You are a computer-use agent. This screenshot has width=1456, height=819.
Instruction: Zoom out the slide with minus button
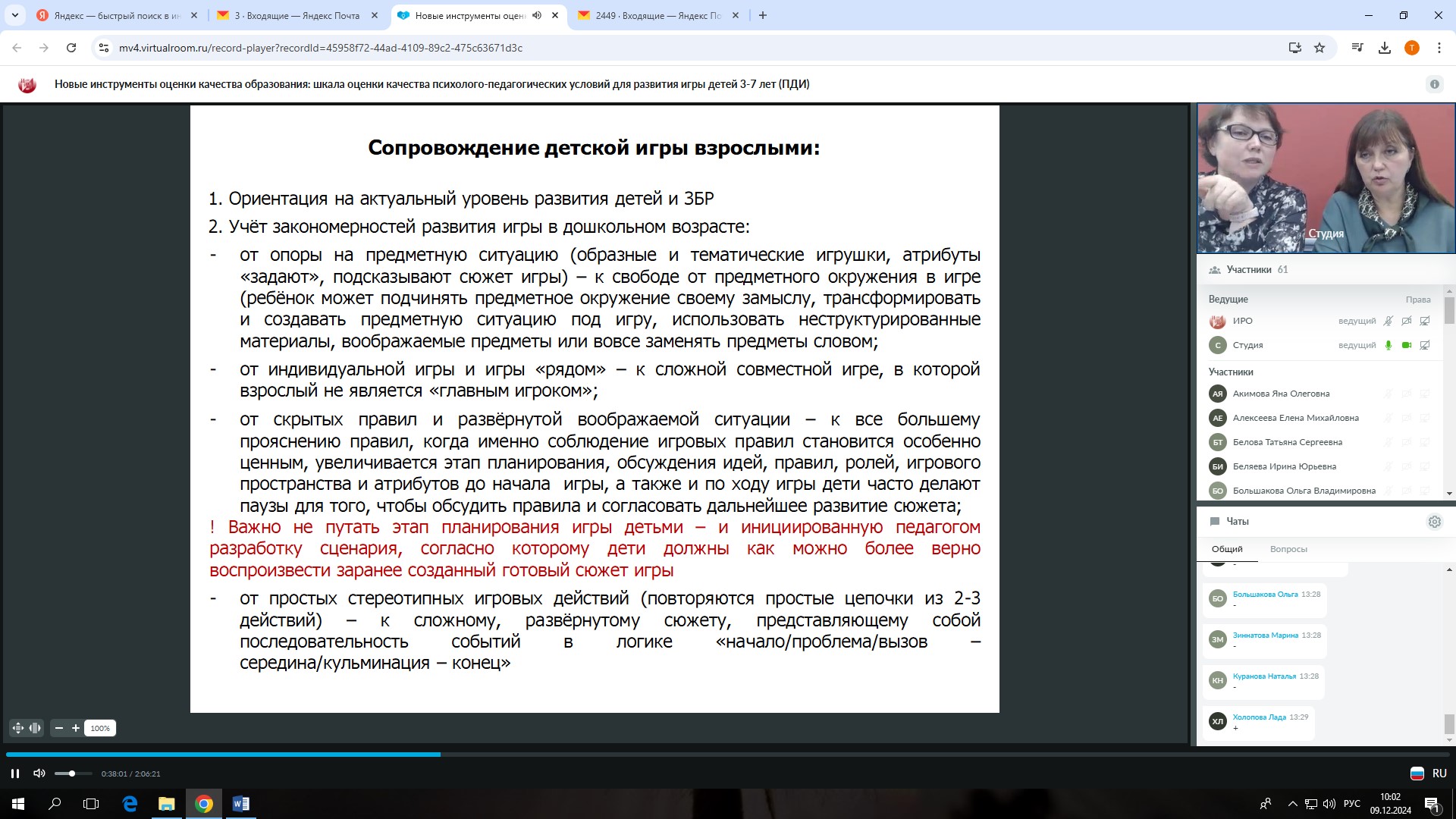tap(59, 728)
